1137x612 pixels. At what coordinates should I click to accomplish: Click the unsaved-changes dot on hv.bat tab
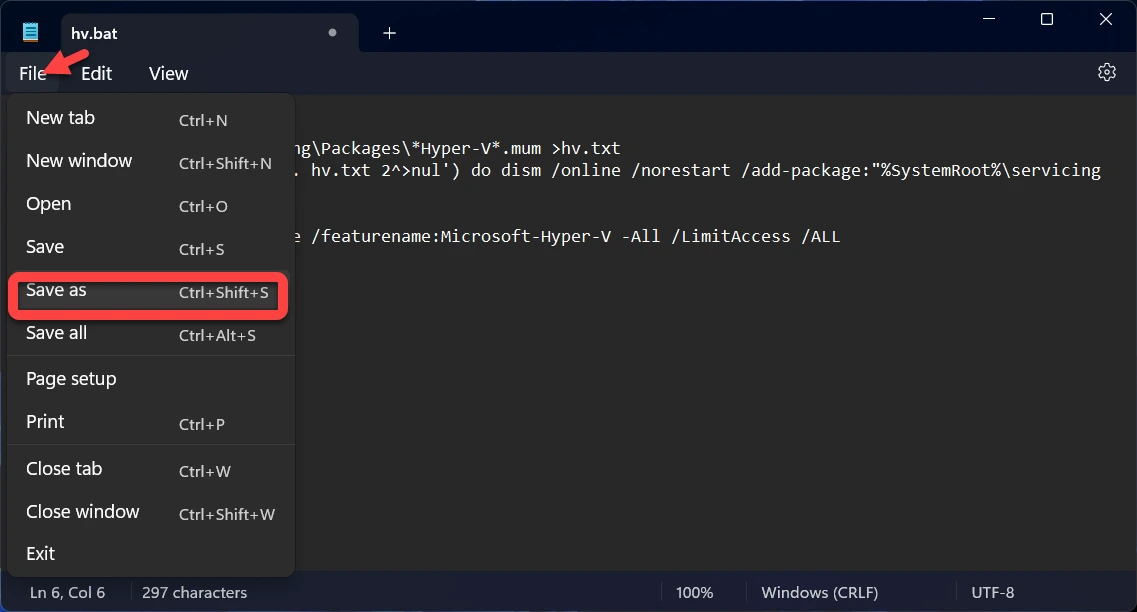[x=332, y=33]
